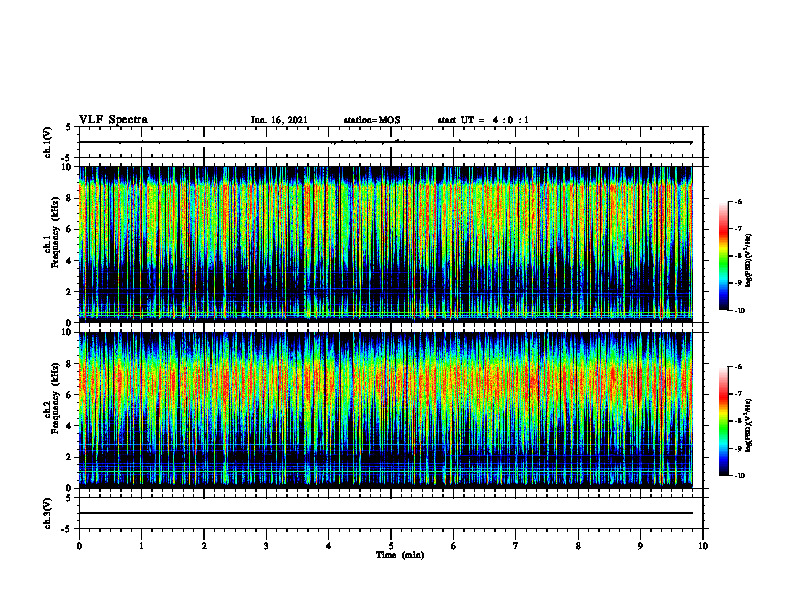Click the '4' kHz tick of ch.1 frequency axis
Screen dimensions: 792x612
pos(70,261)
